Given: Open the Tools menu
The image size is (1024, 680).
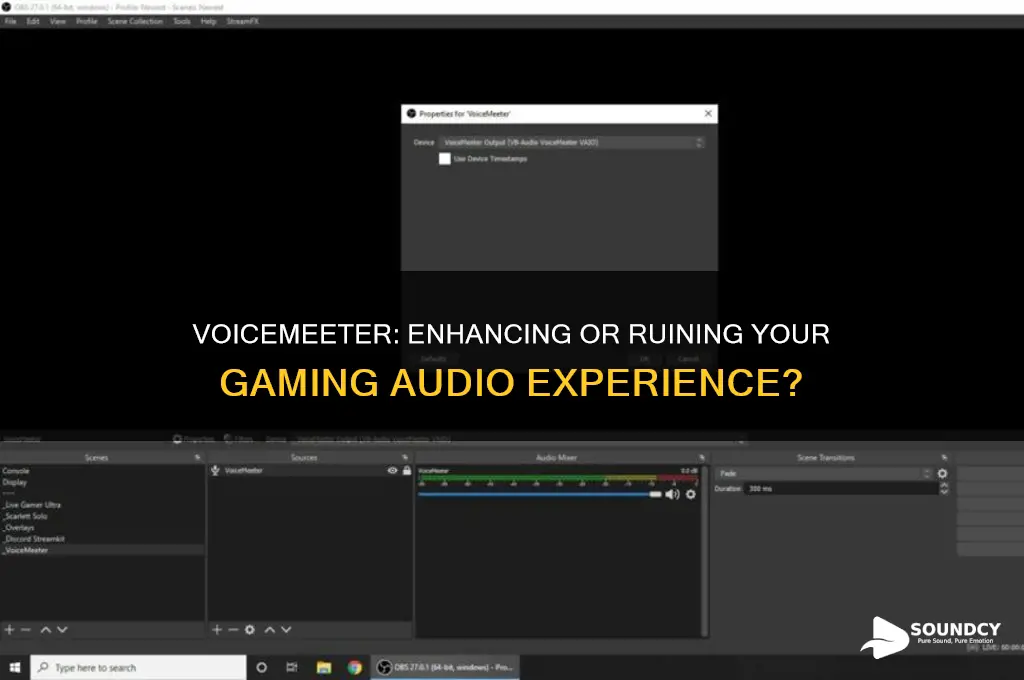Looking at the screenshot, I should [x=182, y=22].
